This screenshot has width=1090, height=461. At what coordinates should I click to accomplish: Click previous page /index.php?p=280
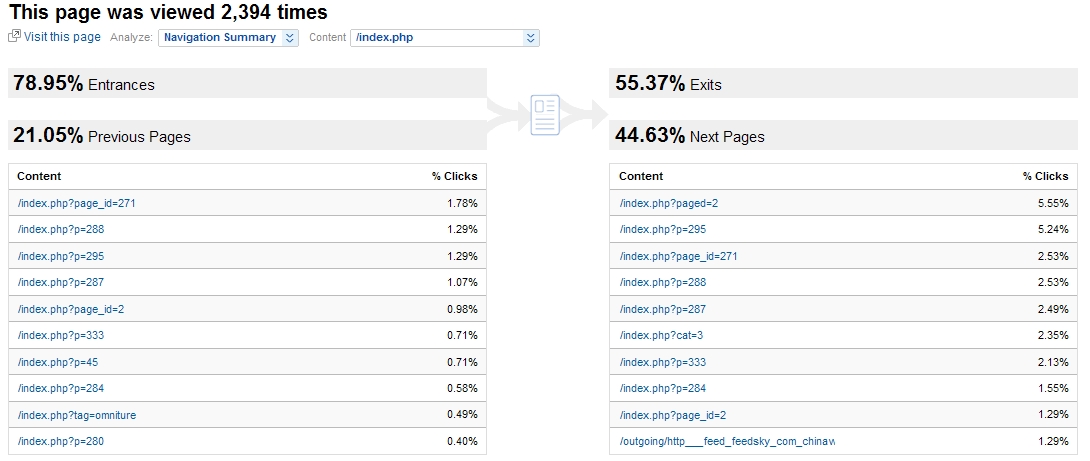(60, 441)
